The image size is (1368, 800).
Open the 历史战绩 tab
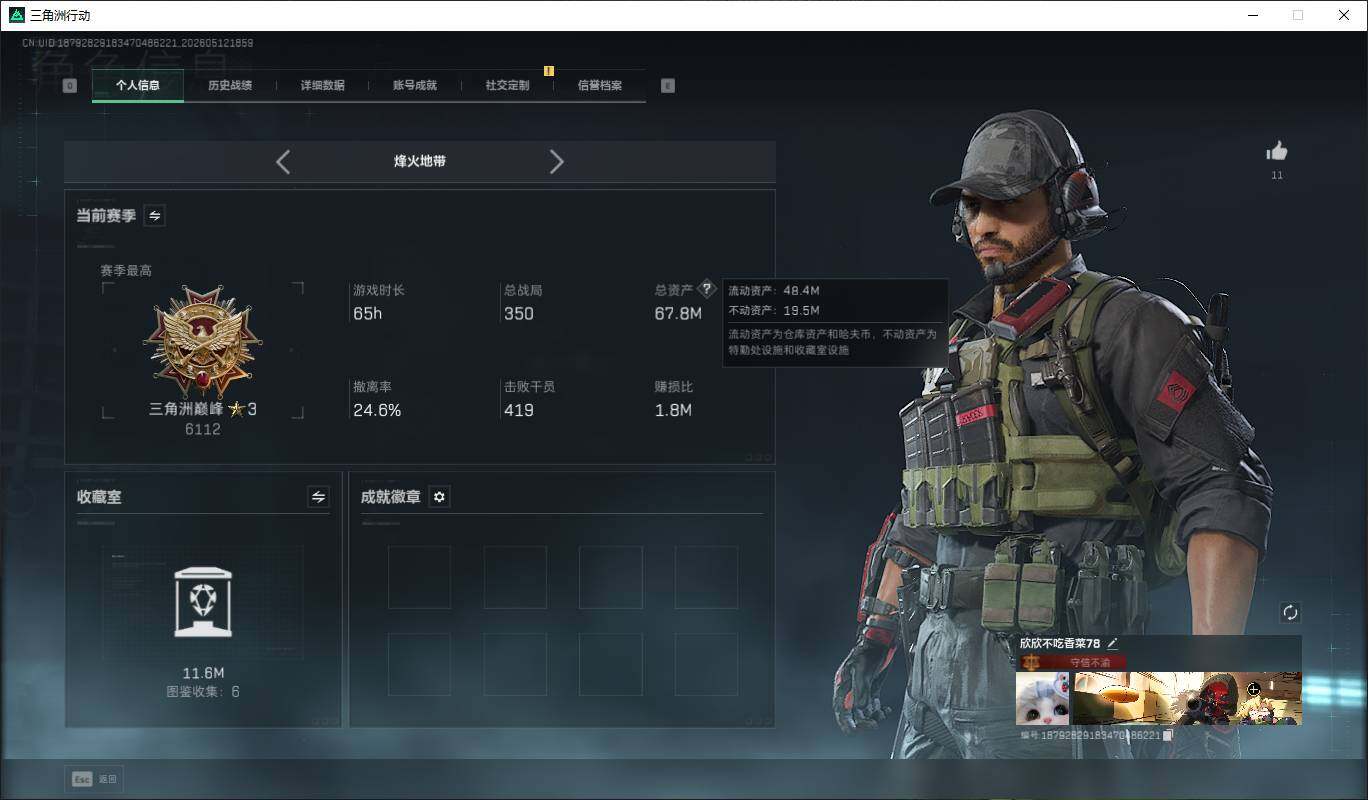click(230, 86)
